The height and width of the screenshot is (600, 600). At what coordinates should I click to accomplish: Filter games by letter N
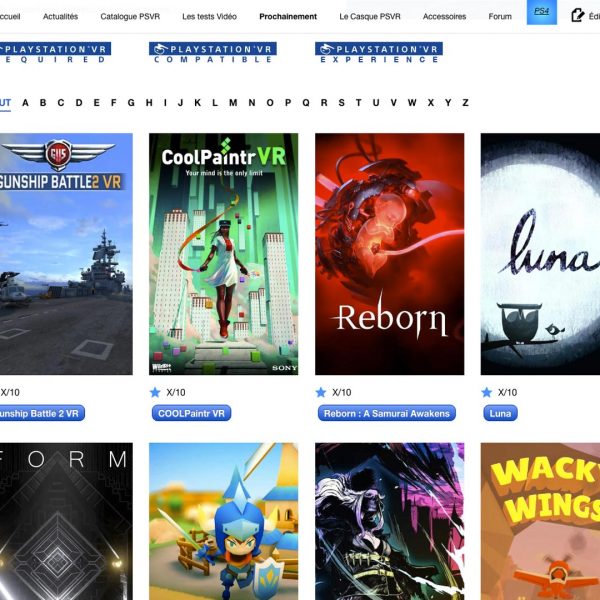click(x=252, y=103)
